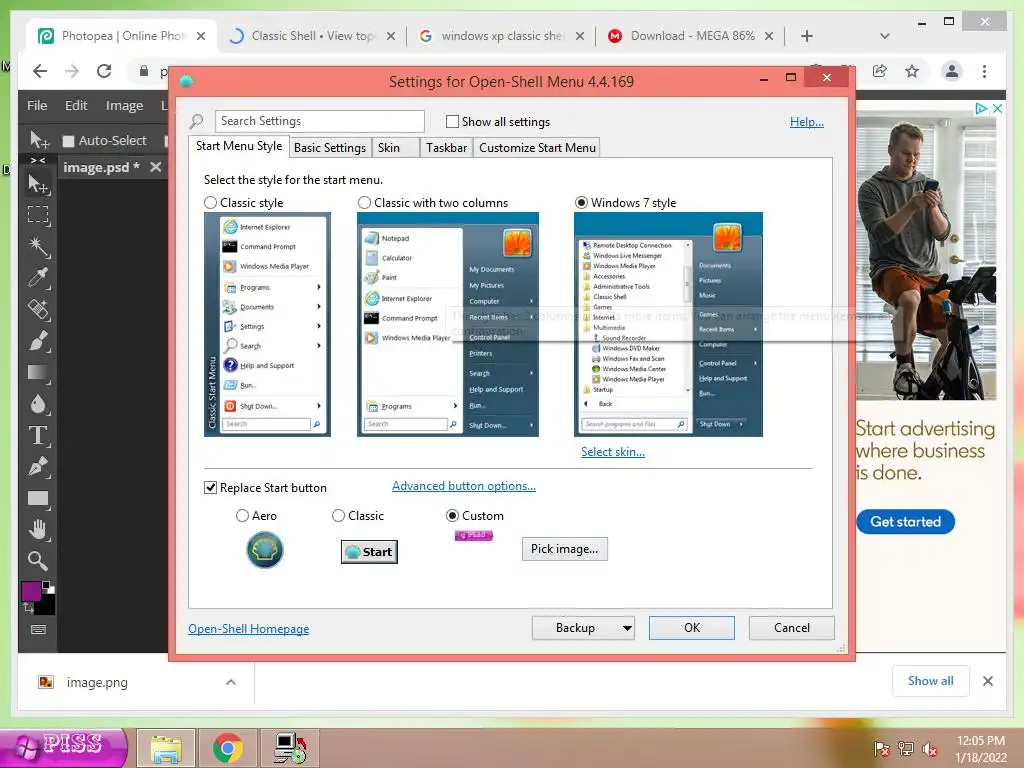The height and width of the screenshot is (768, 1024).
Task: Select the Pen tool in Photopea
Action: [38, 467]
